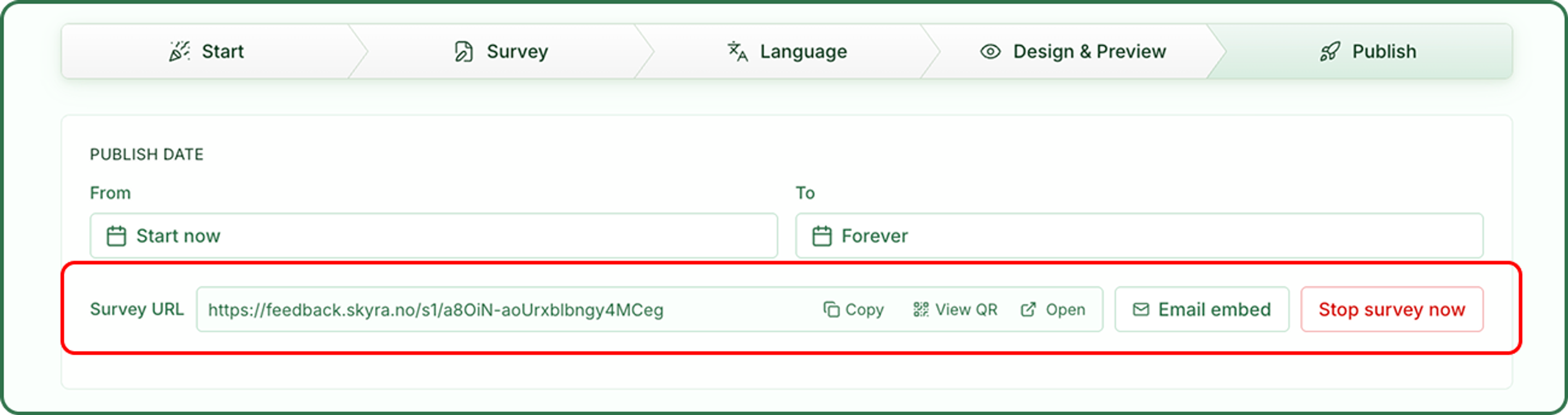The height and width of the screenshot is (415, 1568).
Task: Click the party popper icon beside Start
Action: [179, 52]
